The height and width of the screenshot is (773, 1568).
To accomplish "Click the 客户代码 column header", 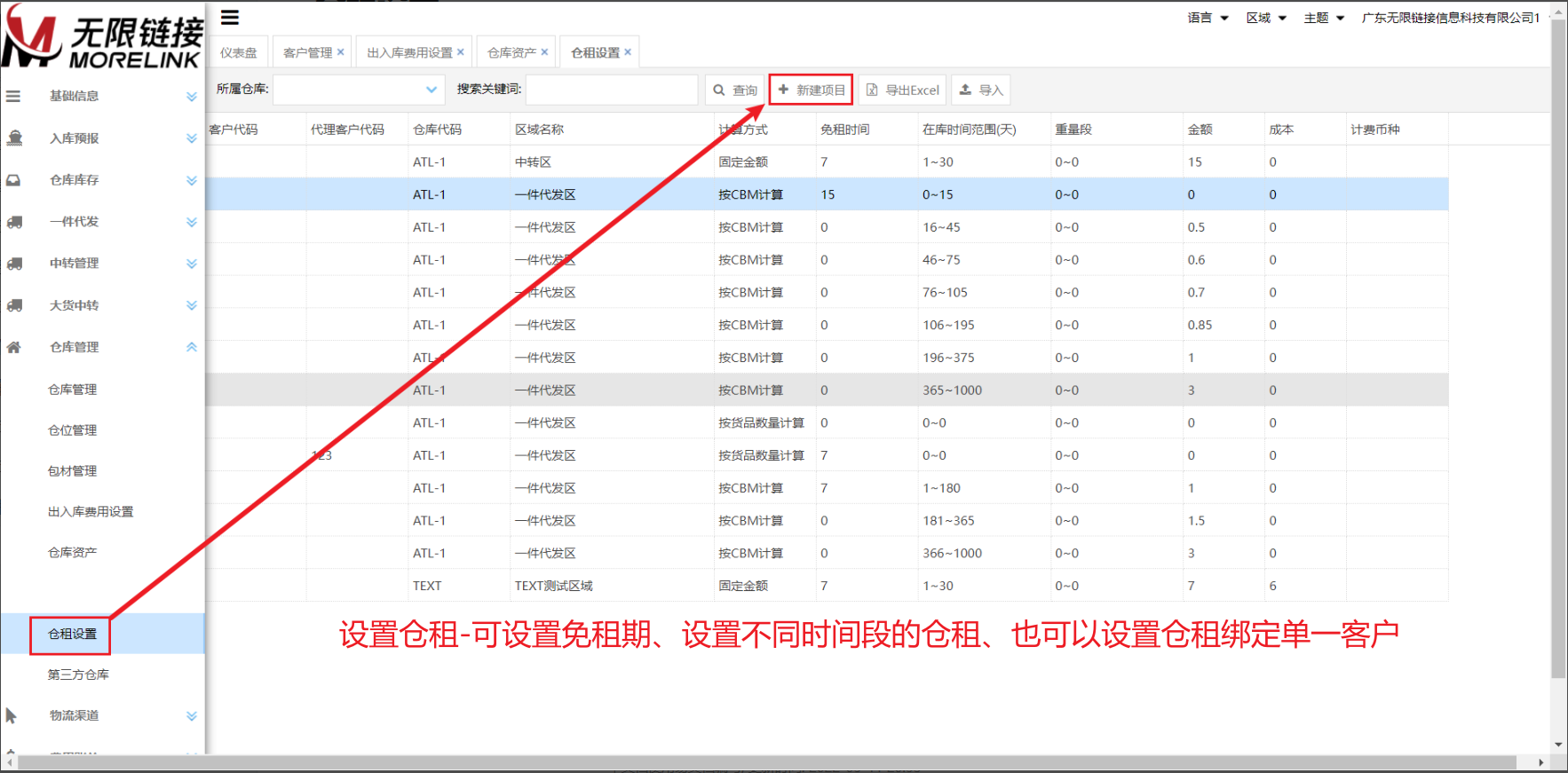I will point(234,130).
